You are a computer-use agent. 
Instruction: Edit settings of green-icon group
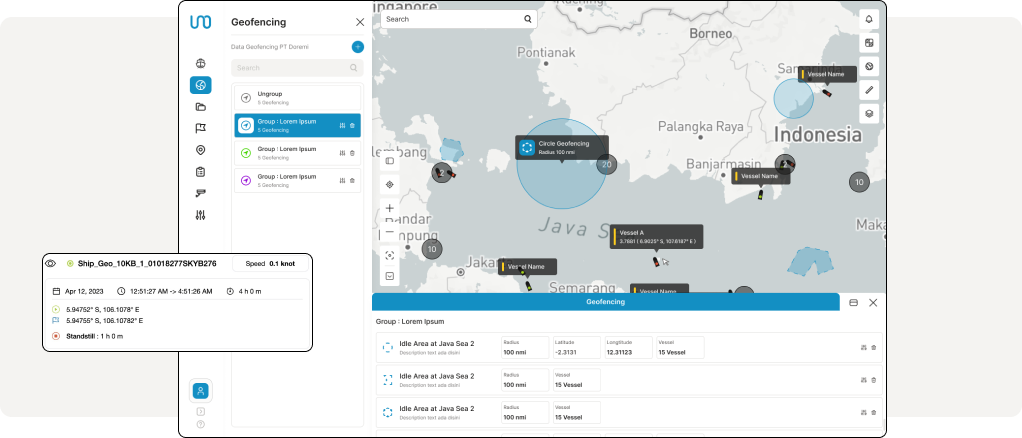(342, 153)
